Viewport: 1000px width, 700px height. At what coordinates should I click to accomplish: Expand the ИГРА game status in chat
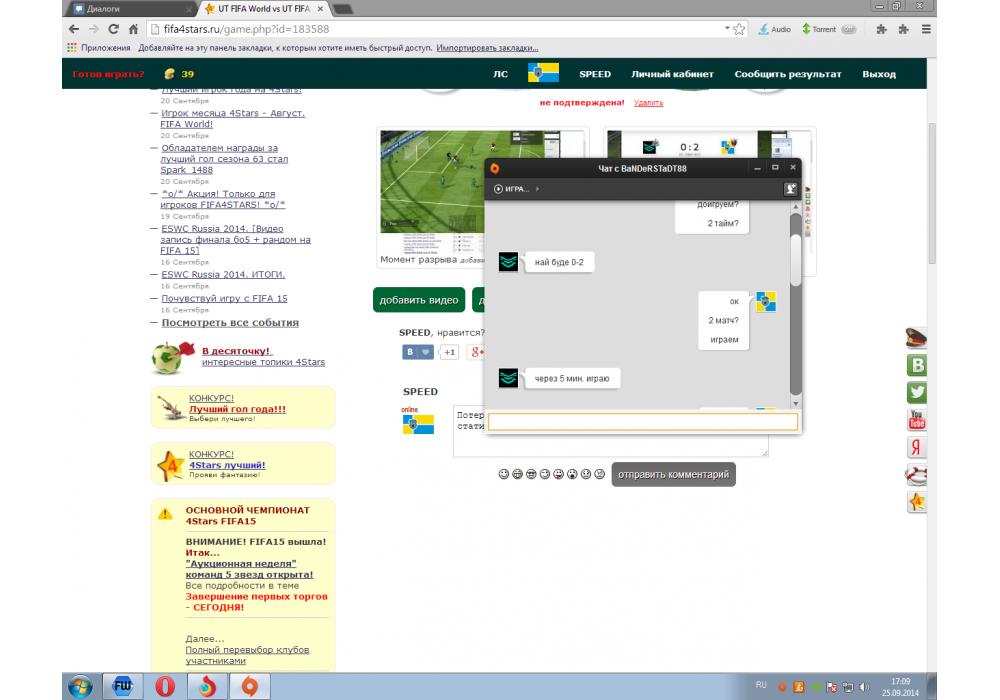pyautogui.click(x=516, y=188)
